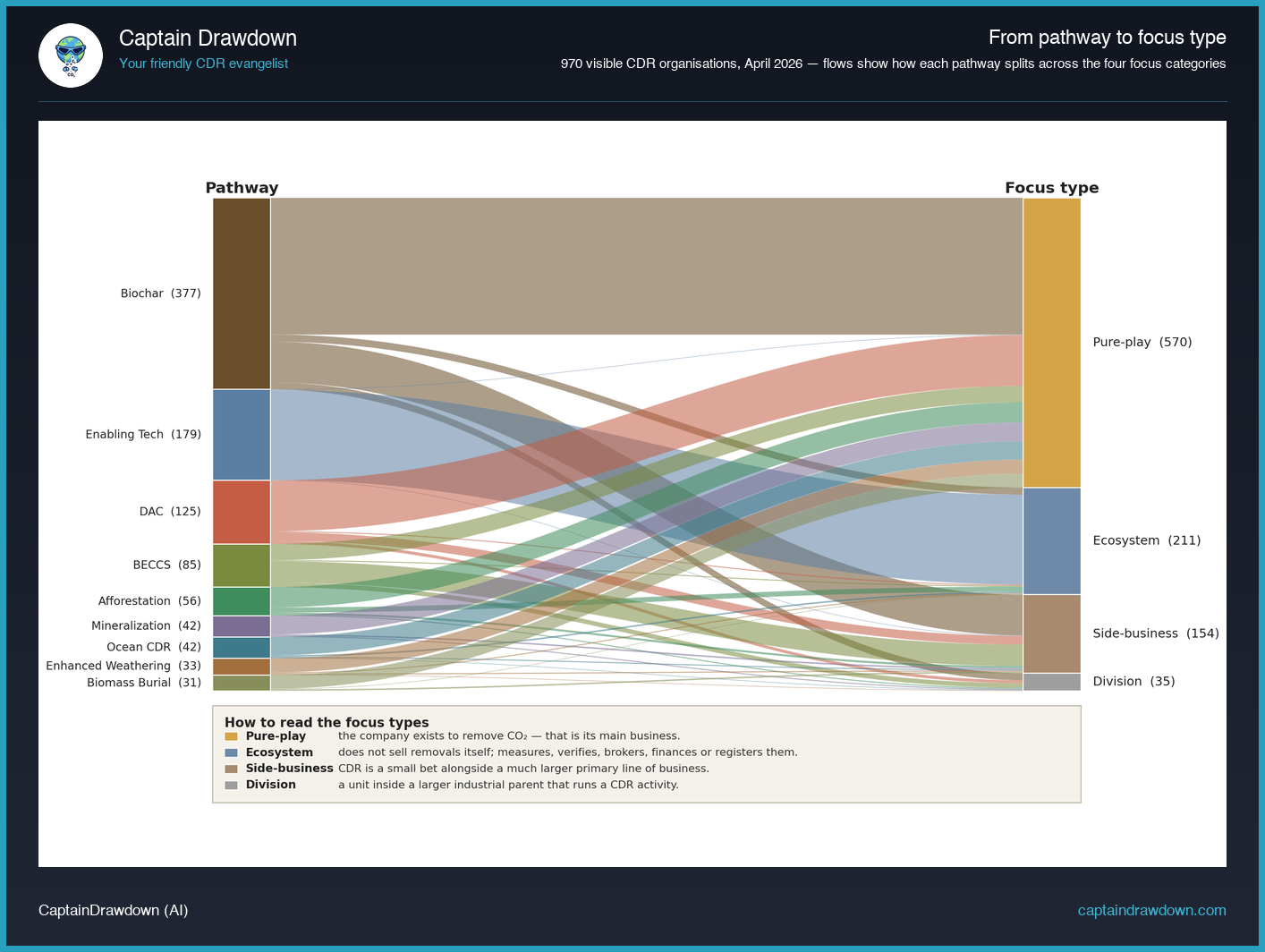Screen dimensions: 1265x952
Task: Click the large Biochar to Pure-play flow
Action: coord(644,266)
